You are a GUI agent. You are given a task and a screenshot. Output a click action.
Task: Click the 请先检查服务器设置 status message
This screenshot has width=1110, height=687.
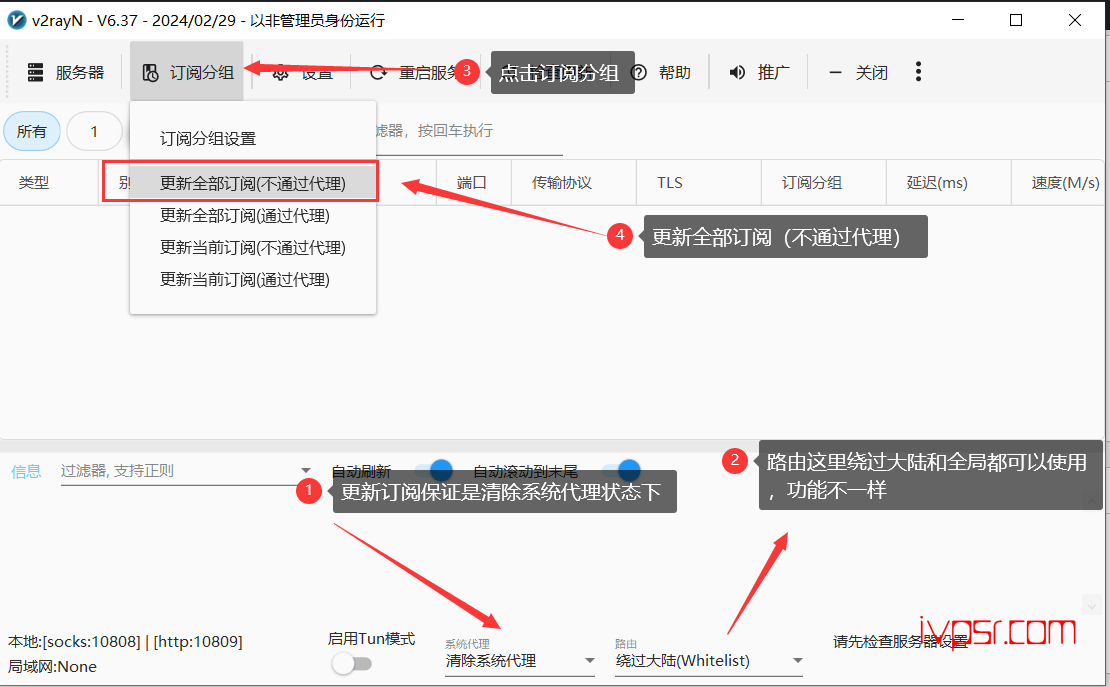900,642
